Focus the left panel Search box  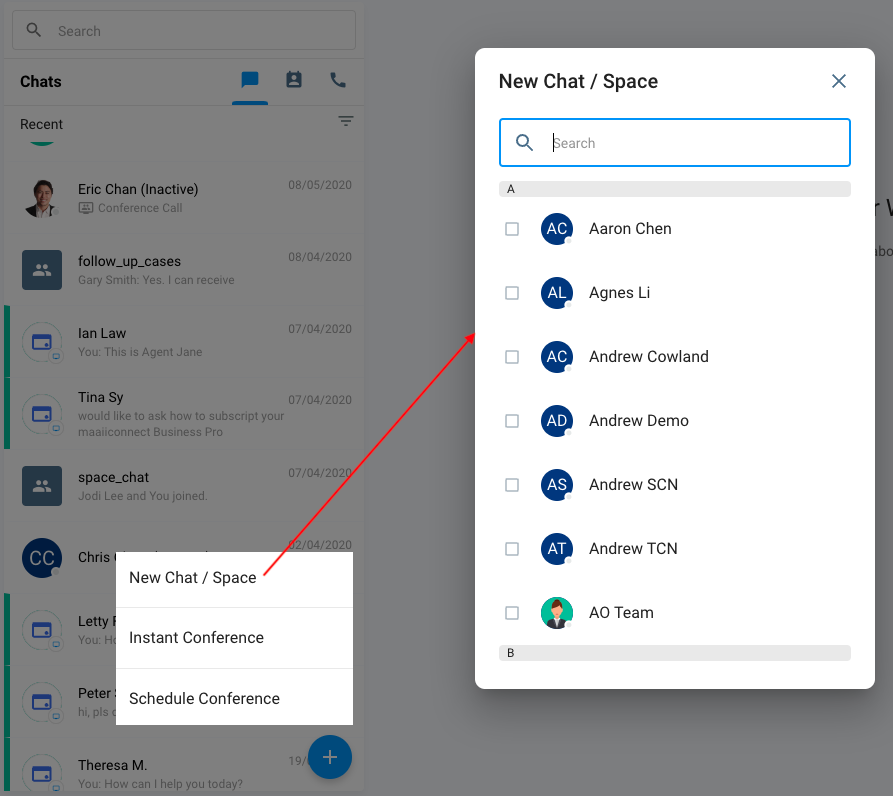[184, 30]
